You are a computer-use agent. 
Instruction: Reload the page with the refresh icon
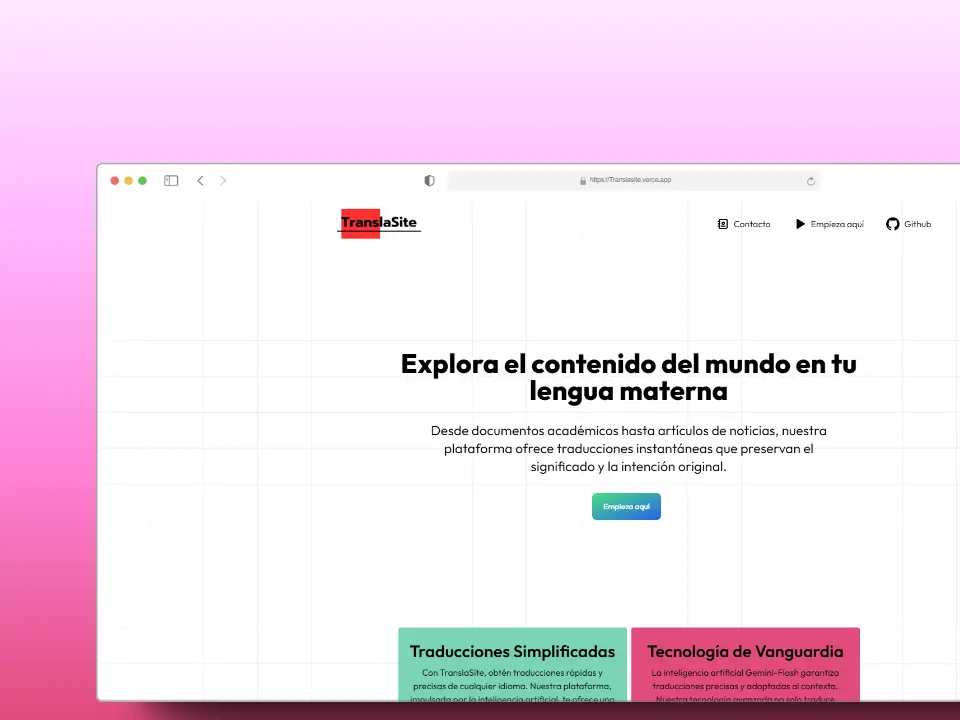tap(811, 181)
